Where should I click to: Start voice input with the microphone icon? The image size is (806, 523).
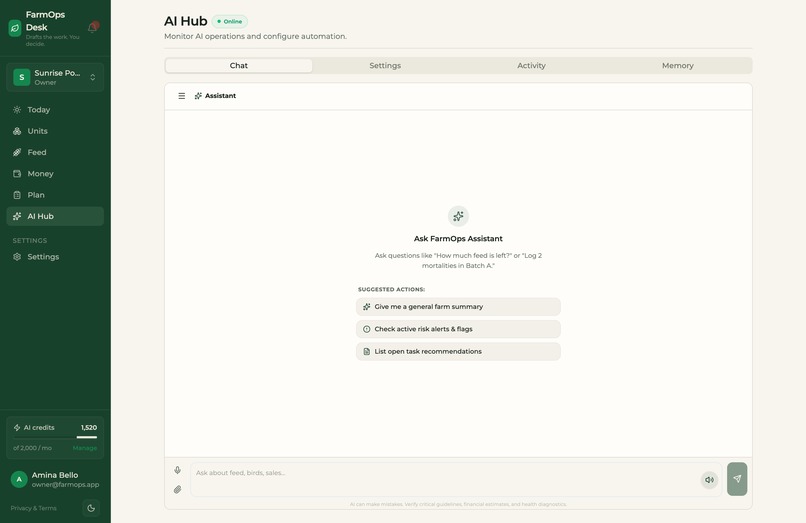177,470
